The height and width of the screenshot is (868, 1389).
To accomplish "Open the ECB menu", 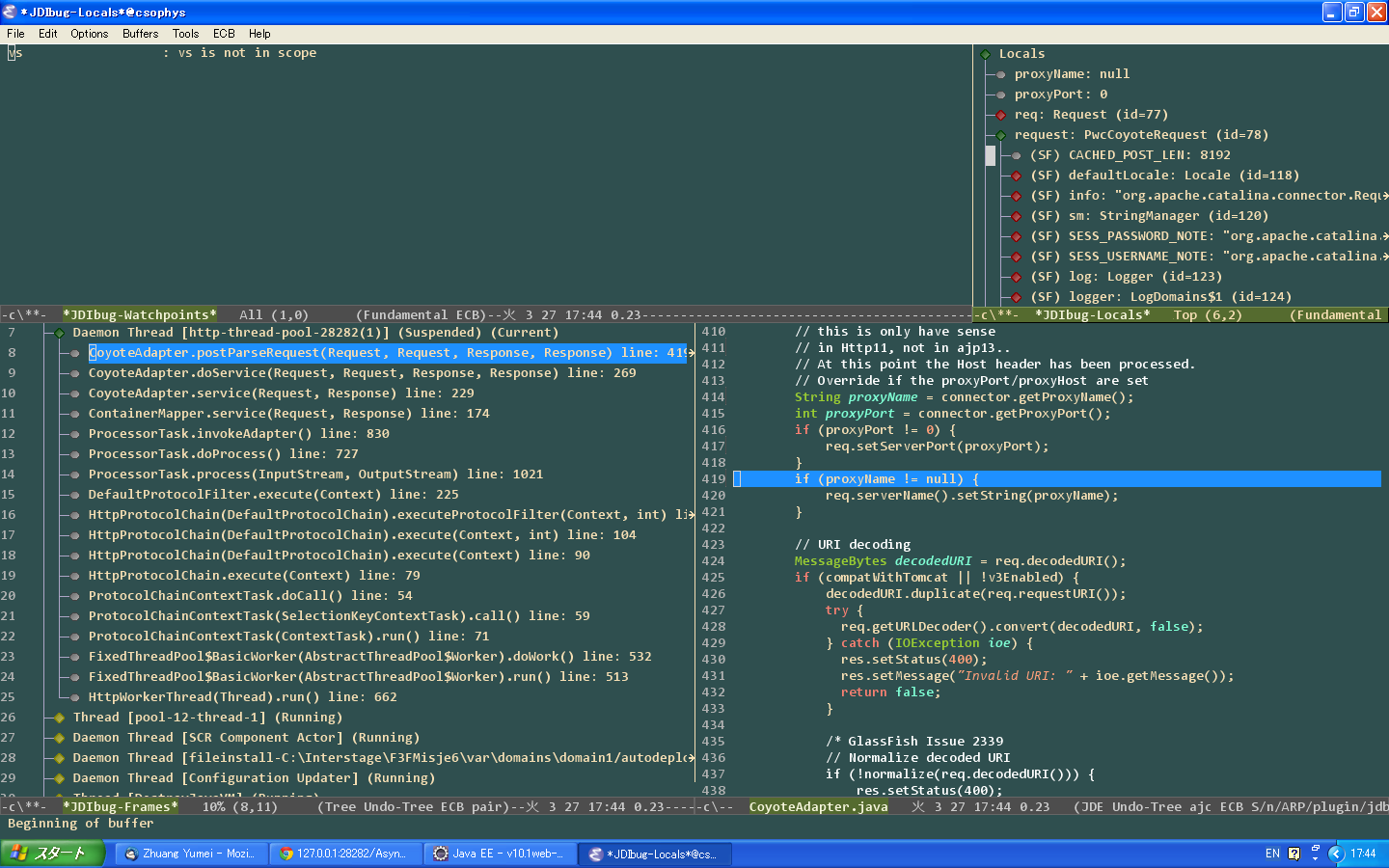I will click(224, 34).
